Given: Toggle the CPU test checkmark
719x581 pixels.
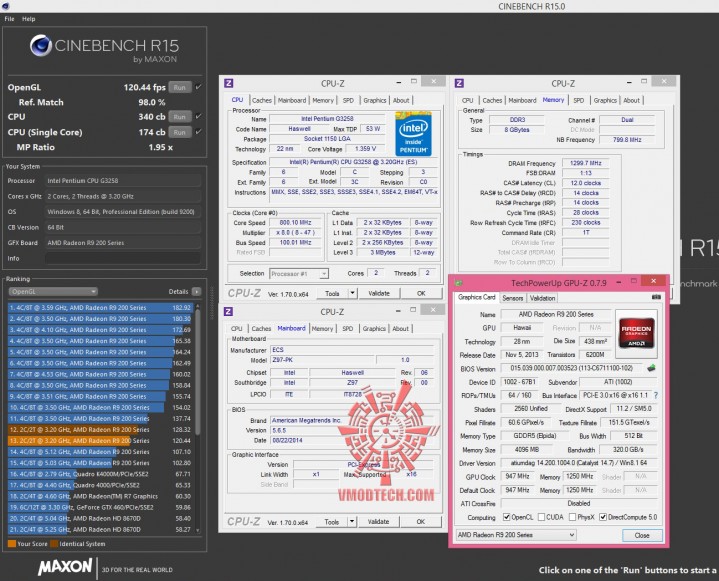Looking at the screenshot, I should point(199,116).
